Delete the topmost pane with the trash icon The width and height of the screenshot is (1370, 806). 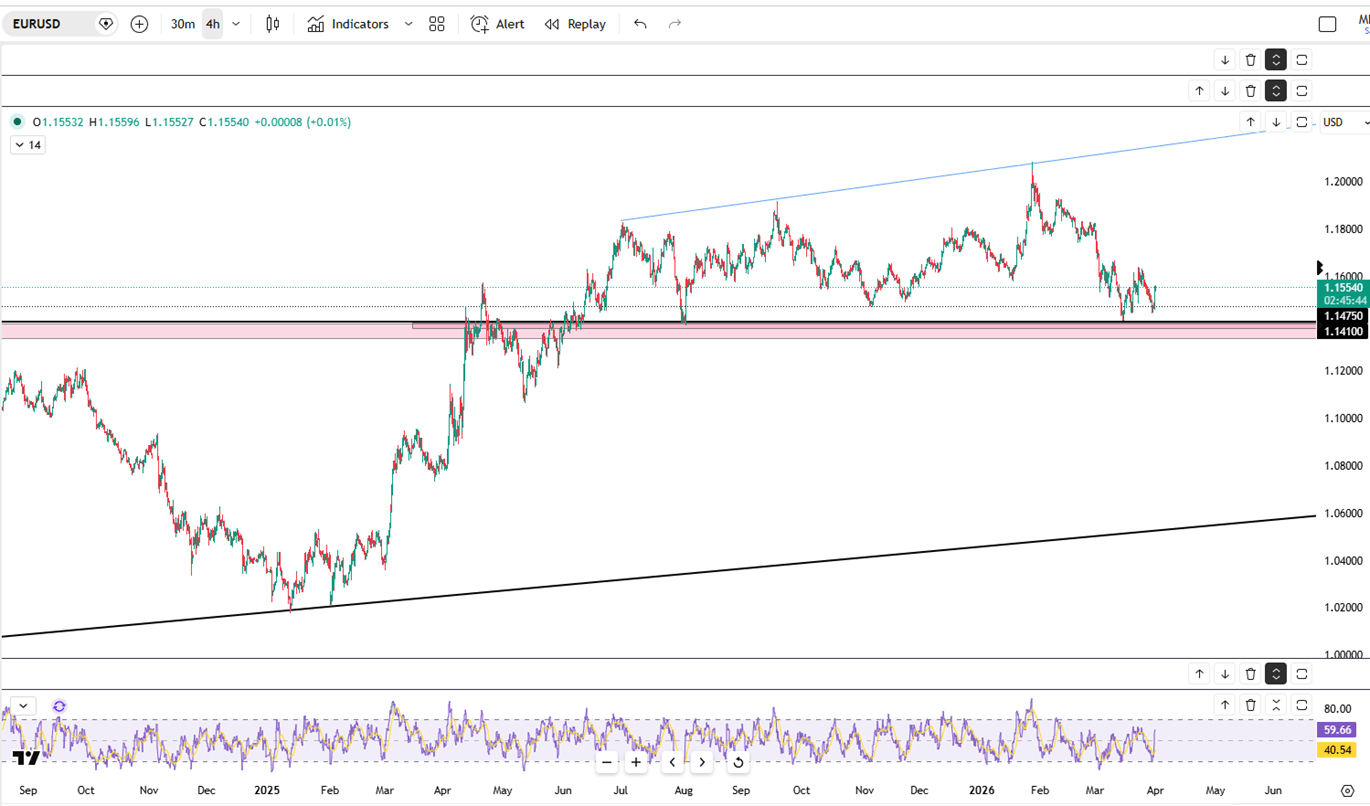coord(1250,60)
